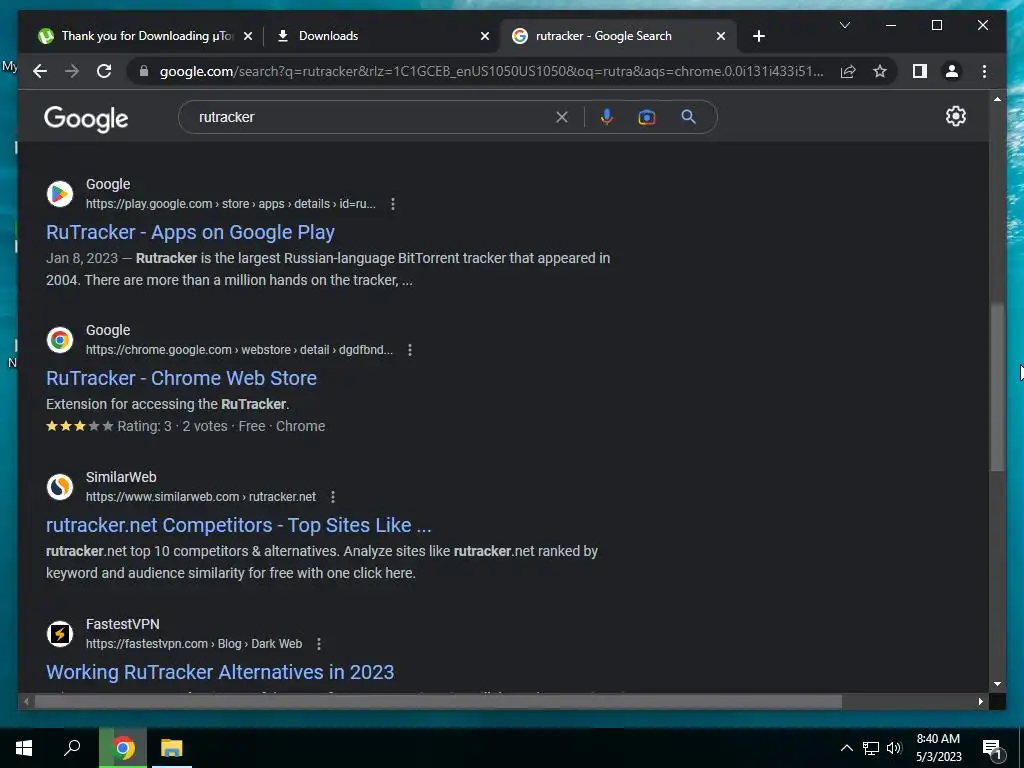Click the similarweb.com URL breadcrumb
Image resolution: width=1024 pixels, height=768 pixels.
click(x=200, y=497)
